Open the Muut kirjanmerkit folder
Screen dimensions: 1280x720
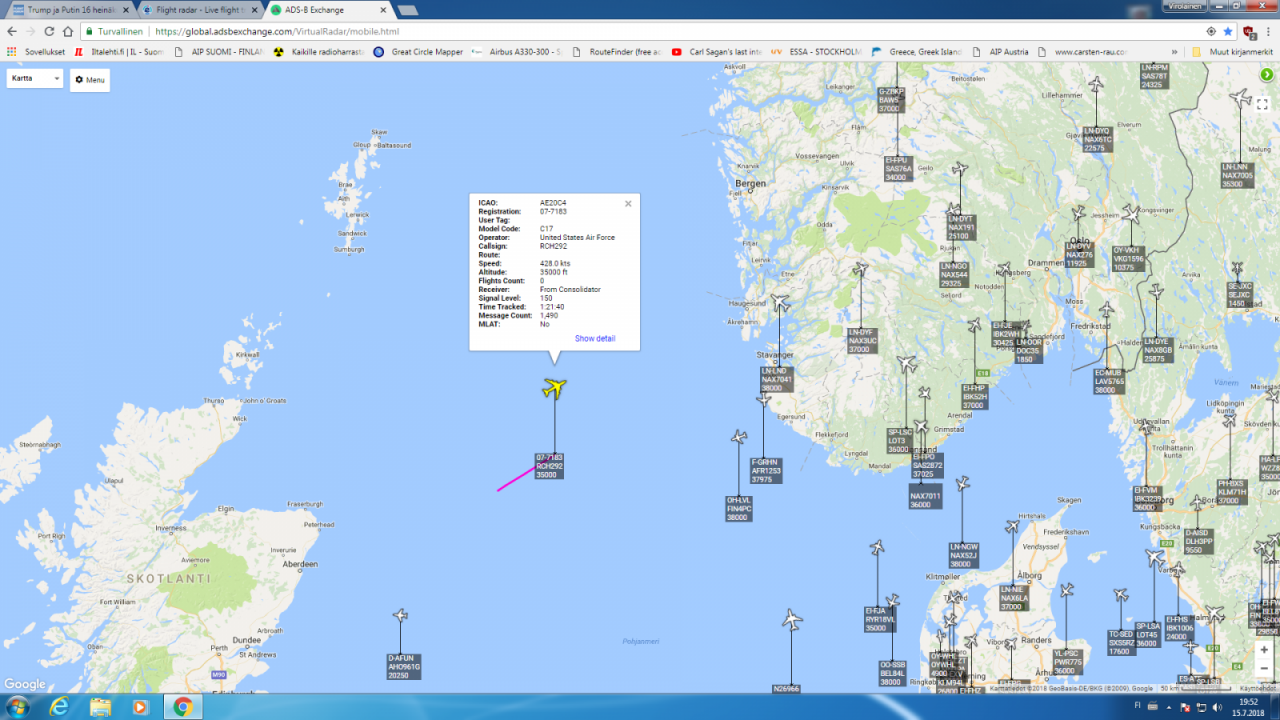1232,52
